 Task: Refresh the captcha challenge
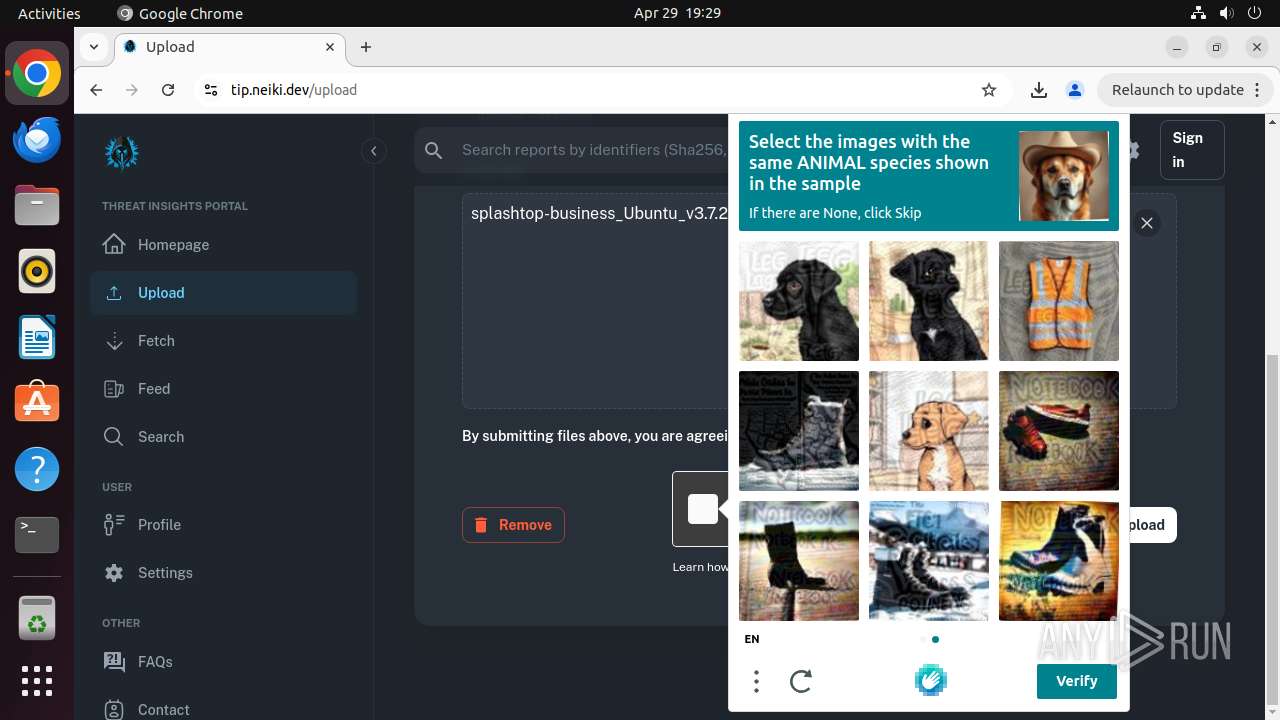801,682
